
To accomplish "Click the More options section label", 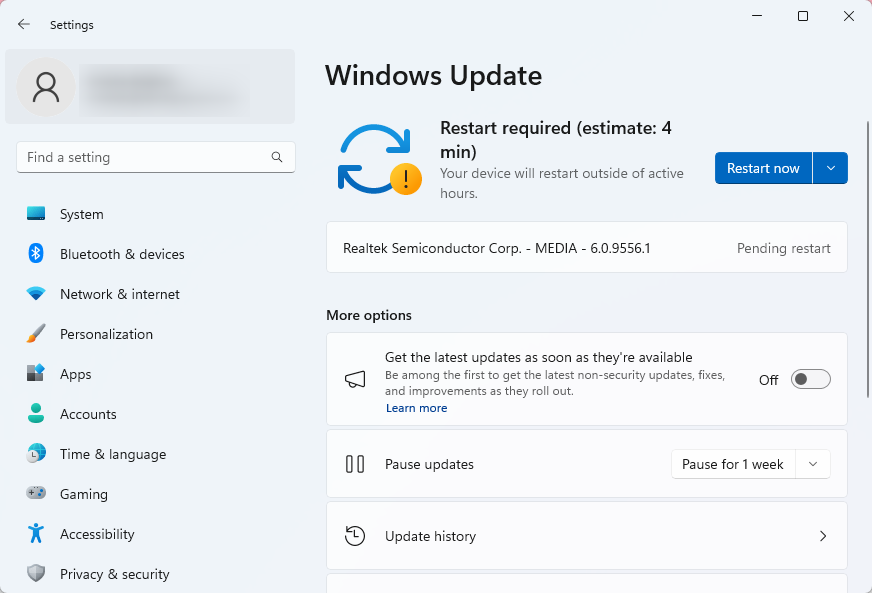I will pos(369,315).
